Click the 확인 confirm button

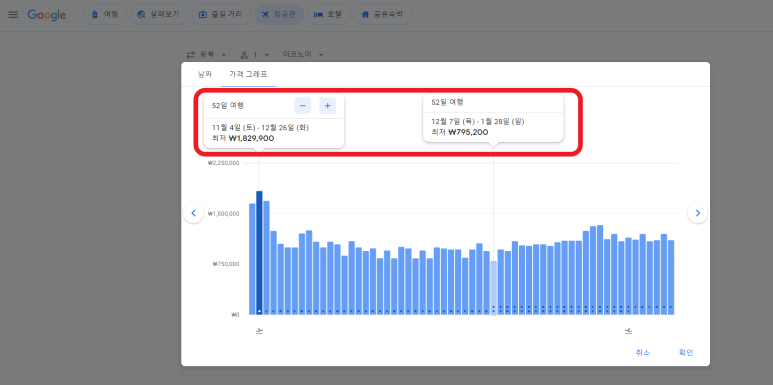click(x=686, y=352)
